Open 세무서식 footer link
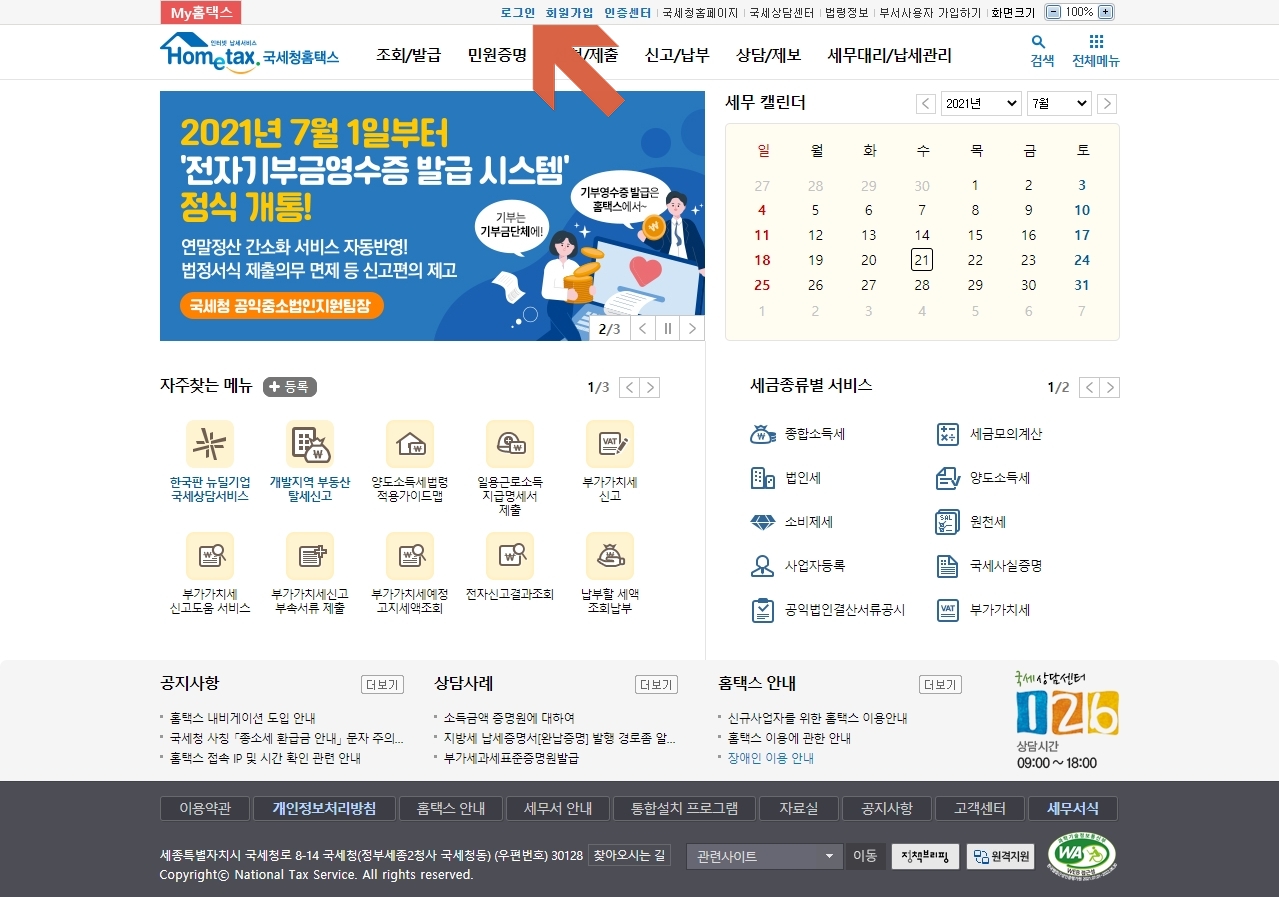 click(x=1073, y=808)
